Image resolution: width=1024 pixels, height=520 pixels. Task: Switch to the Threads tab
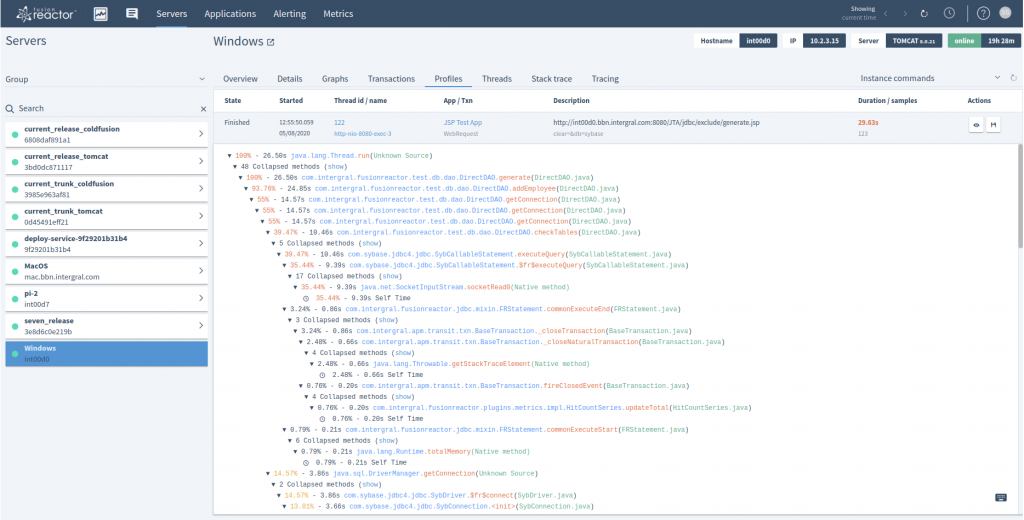point(497,78)
